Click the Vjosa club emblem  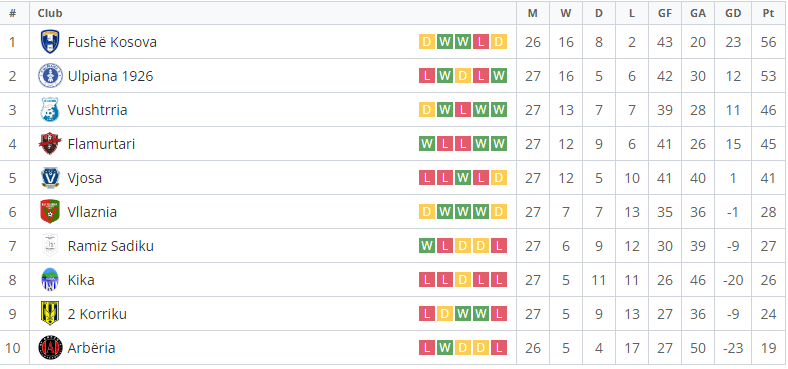pos(50,178)
